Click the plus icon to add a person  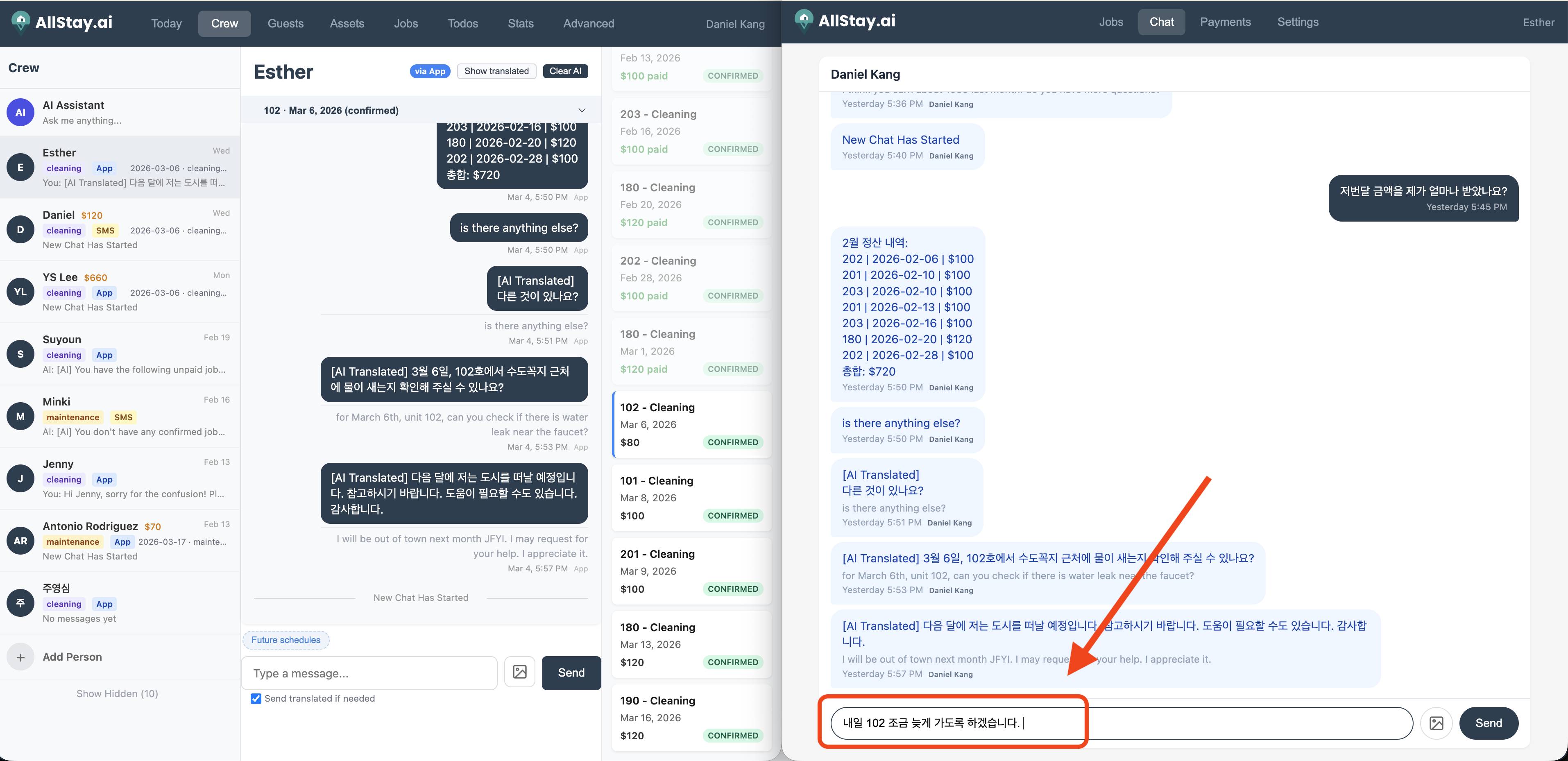coord(20,657)
